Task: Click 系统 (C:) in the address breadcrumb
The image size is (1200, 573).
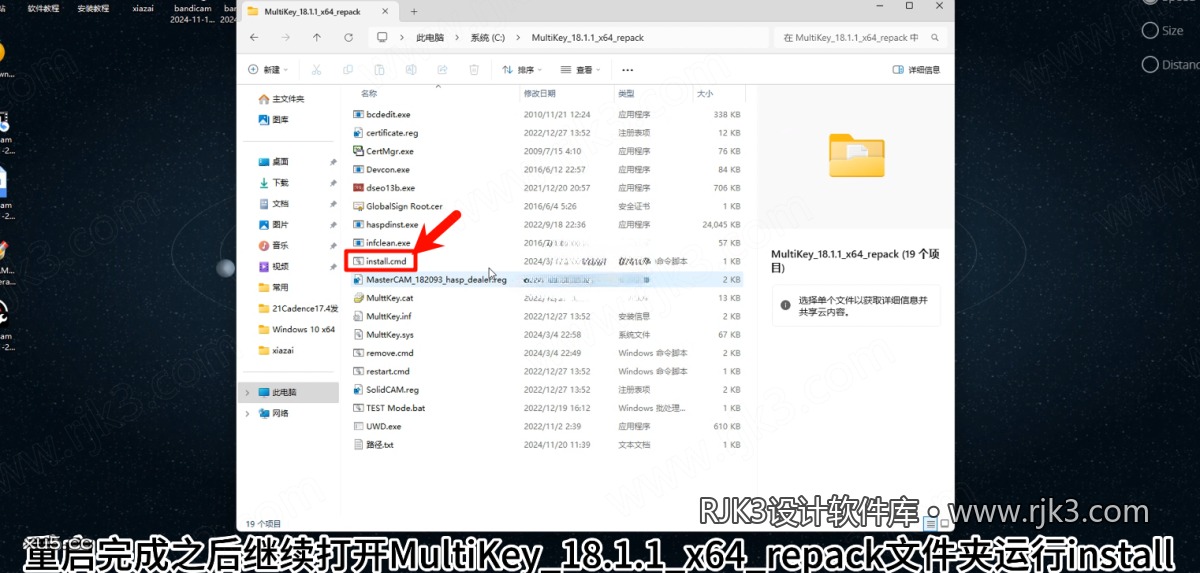Action: click(488, 37)
